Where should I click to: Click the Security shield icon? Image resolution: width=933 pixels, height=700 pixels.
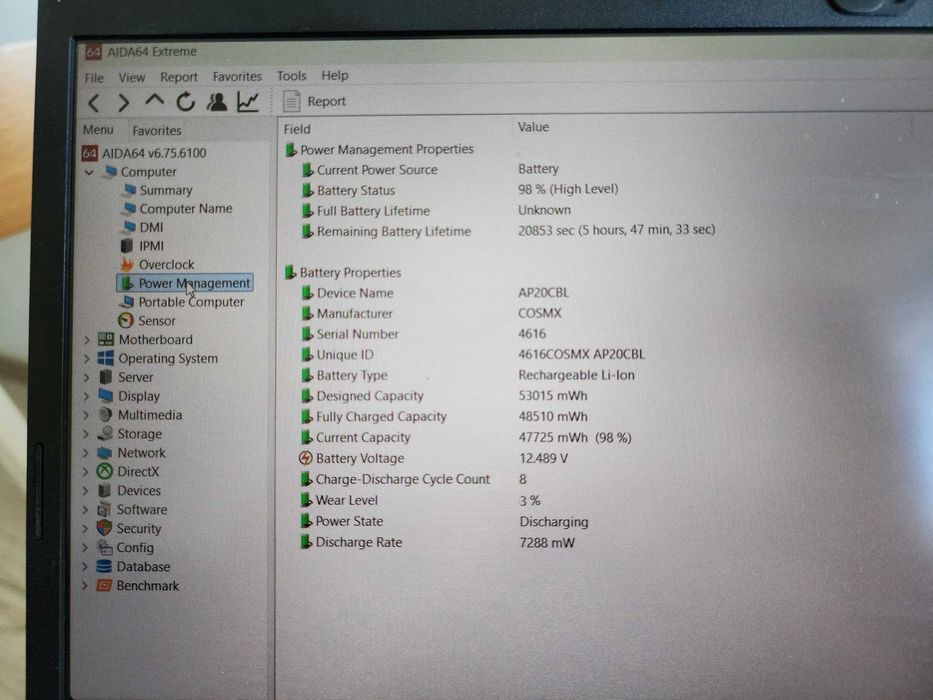coord(104,529)
